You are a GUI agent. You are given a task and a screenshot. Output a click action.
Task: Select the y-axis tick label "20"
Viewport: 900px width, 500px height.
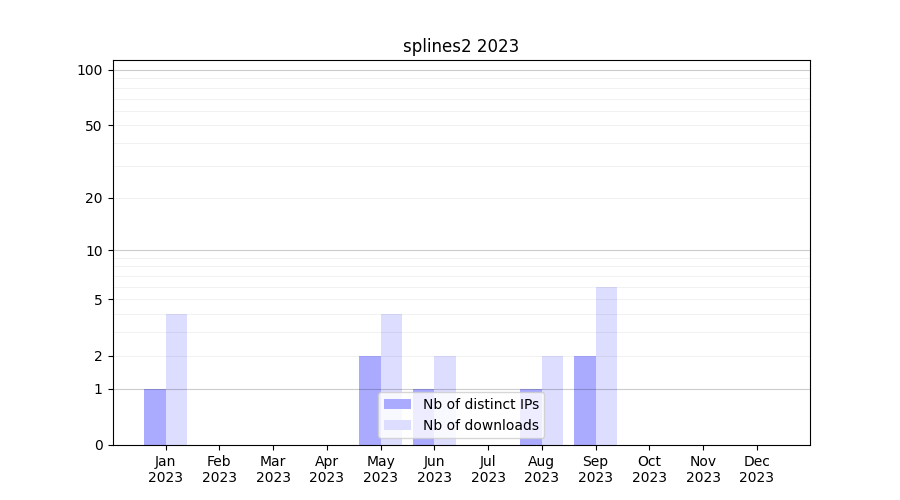pos(94,198)
